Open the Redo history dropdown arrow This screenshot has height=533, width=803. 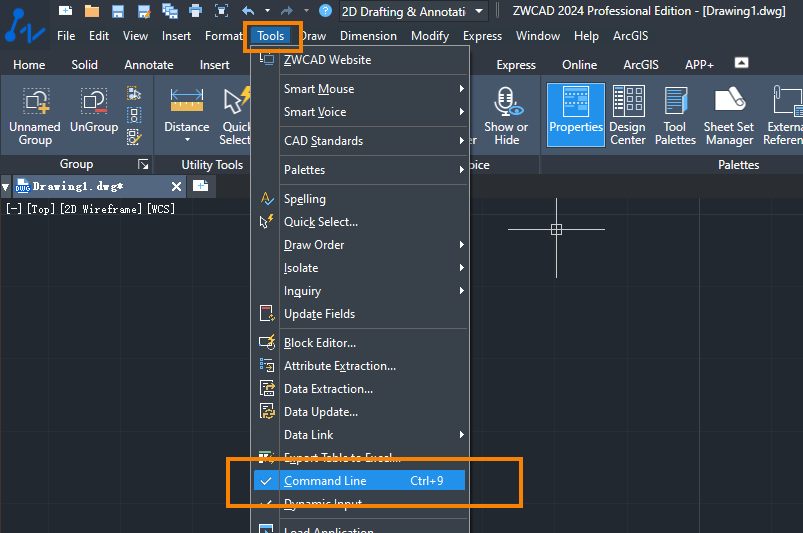click(x=306, y=11)
